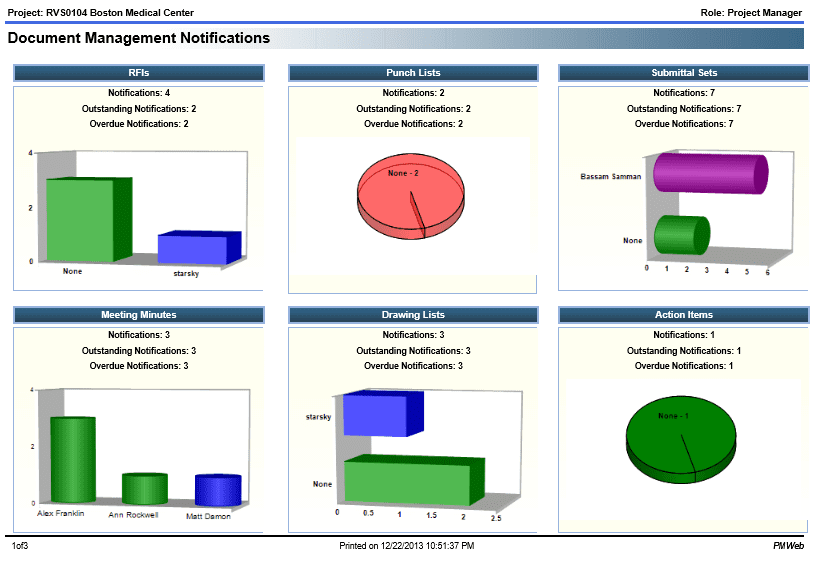Click 'Overdue Notifications: 2' in RFIs panel
The image size is (818, 566).
139,124
